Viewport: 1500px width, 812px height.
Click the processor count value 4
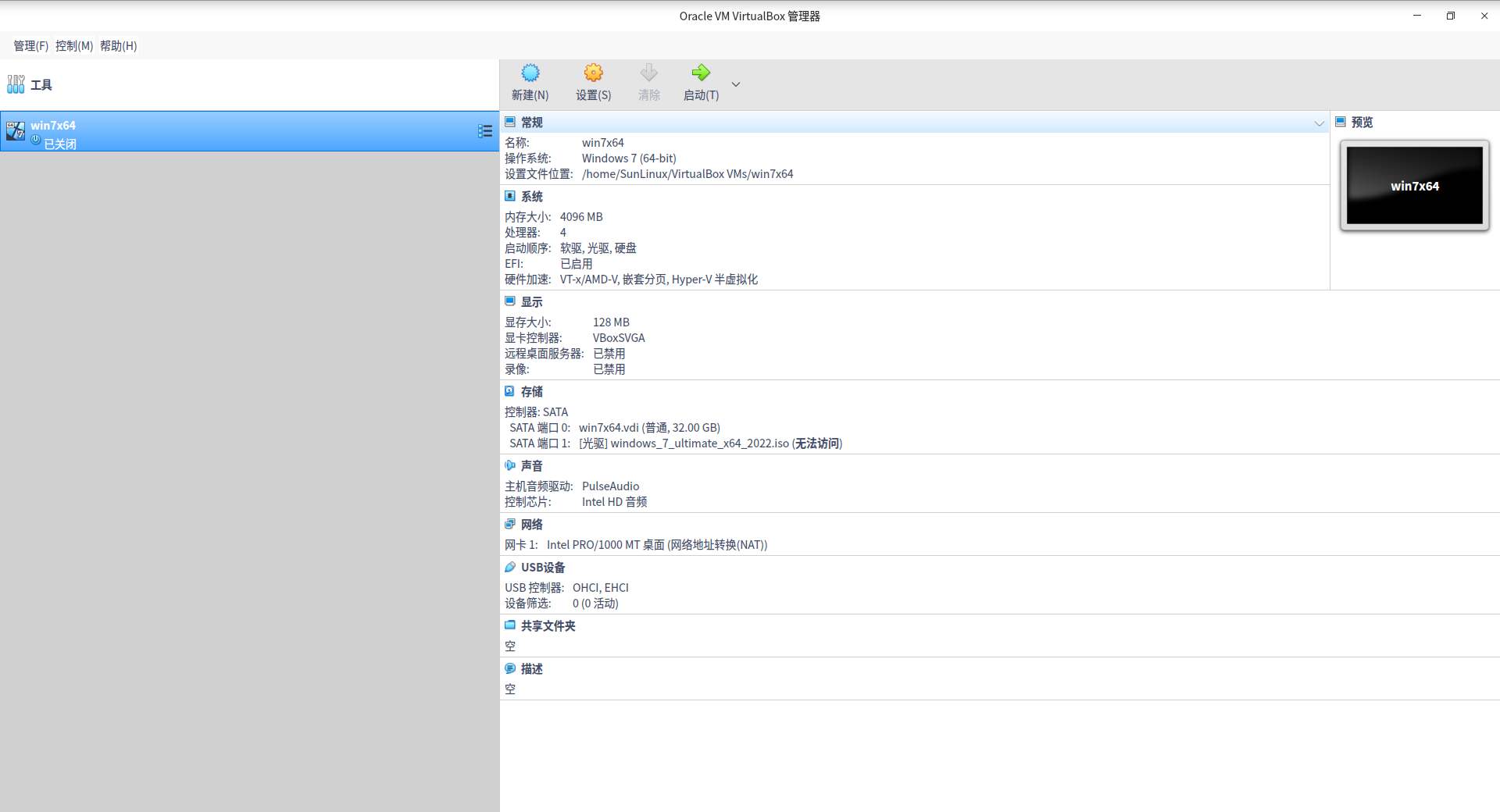pyautogui.click(x=563, y=233)
